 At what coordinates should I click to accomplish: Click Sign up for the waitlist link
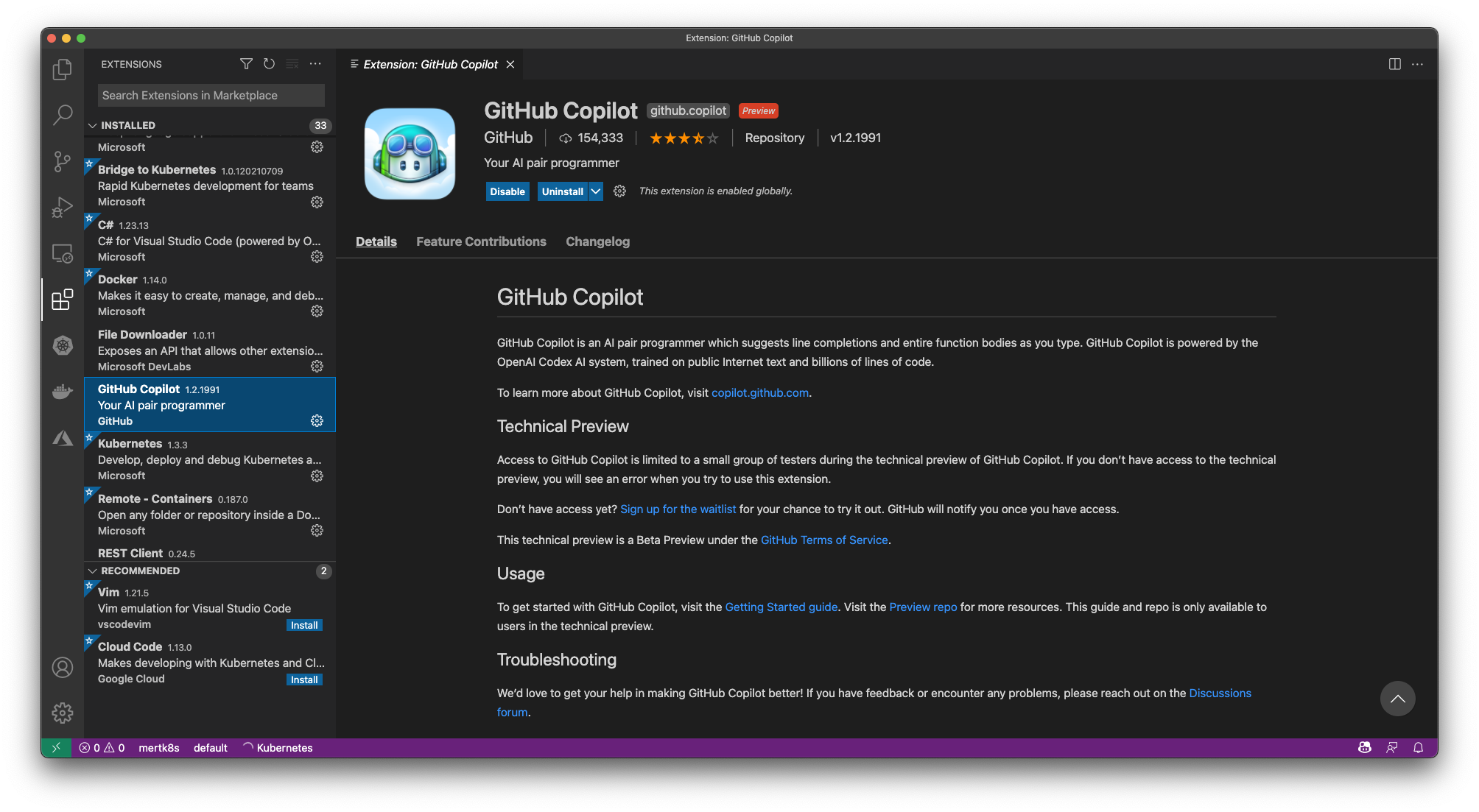678,509
